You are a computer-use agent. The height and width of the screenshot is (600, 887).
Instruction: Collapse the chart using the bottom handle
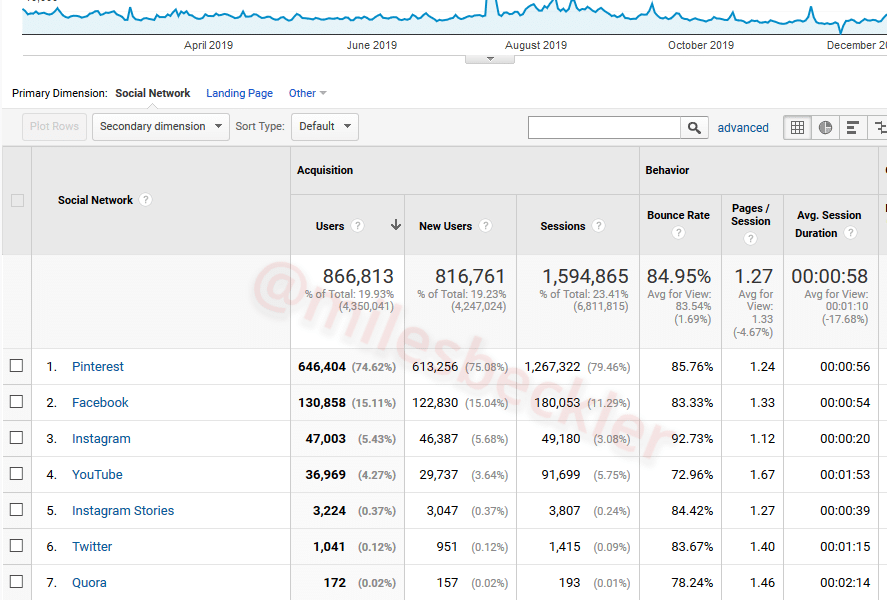point(490,59)
